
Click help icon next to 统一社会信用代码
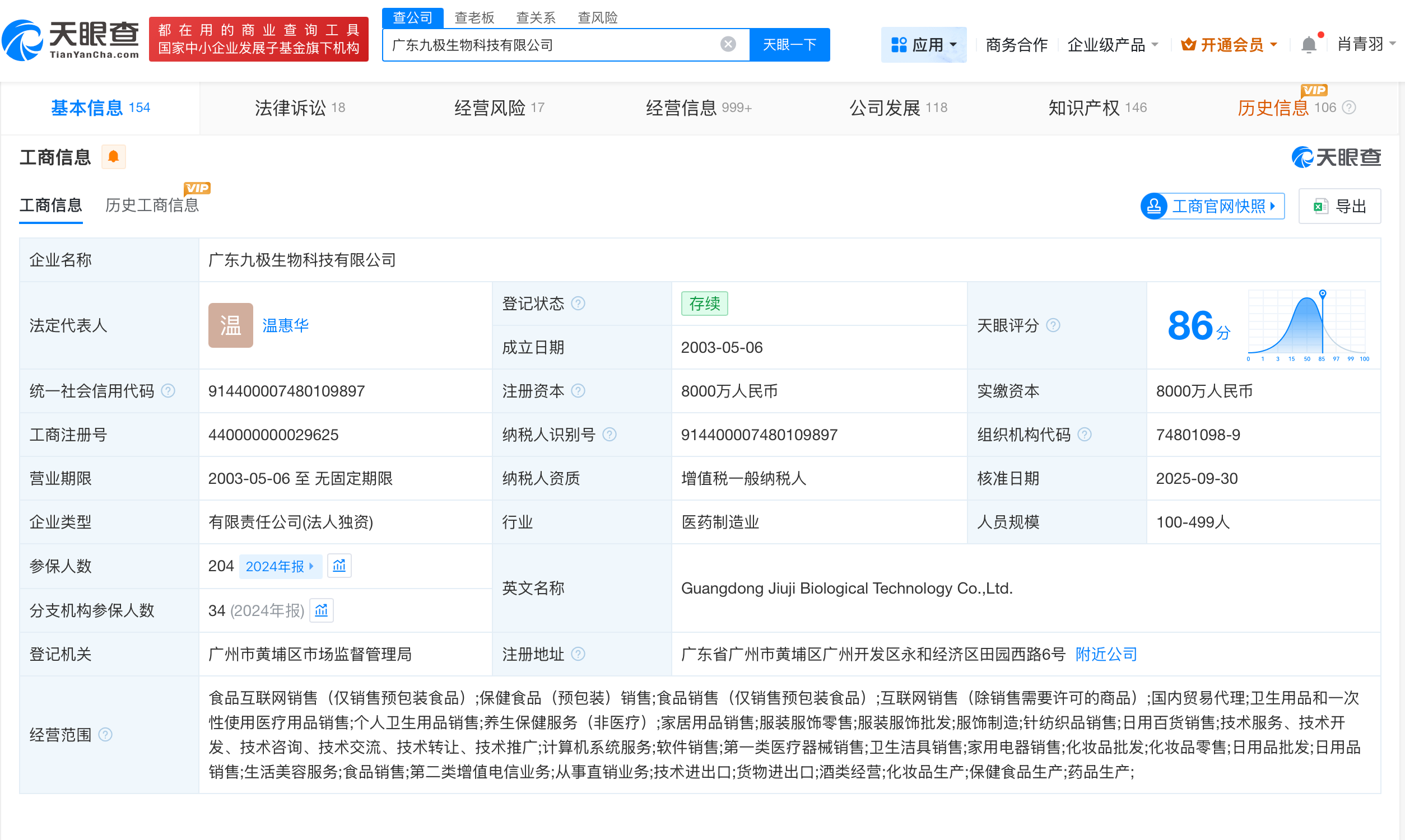click(167, 390)
